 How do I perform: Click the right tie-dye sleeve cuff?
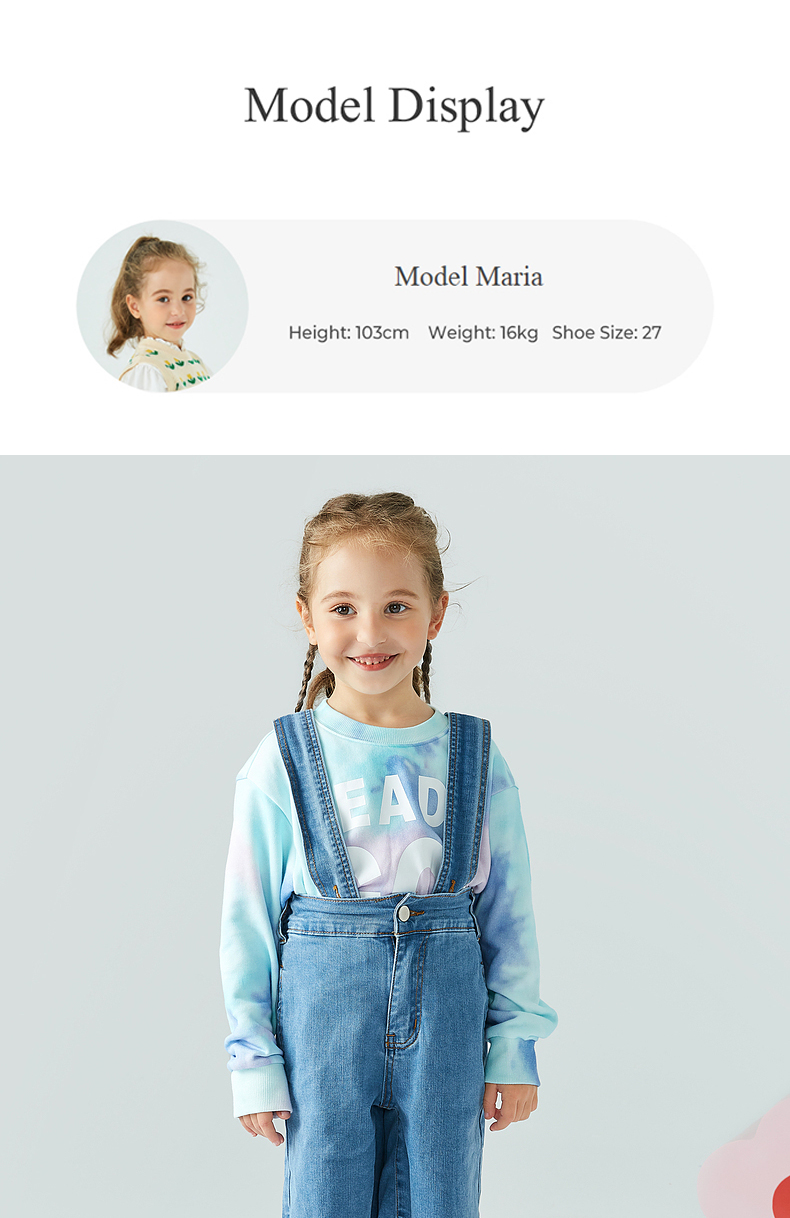tap(512, 1062)
